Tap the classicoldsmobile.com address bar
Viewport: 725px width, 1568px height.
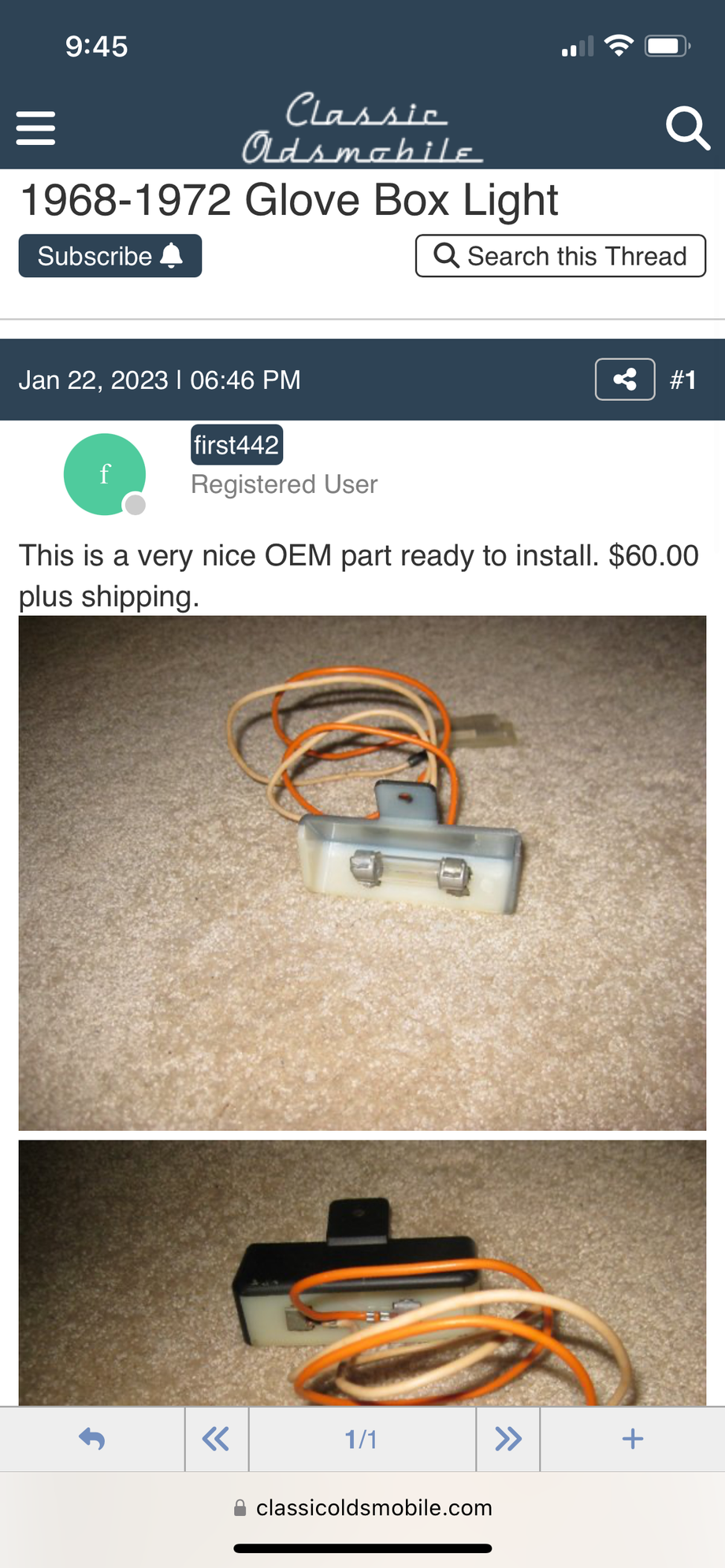pos(362,1507)
